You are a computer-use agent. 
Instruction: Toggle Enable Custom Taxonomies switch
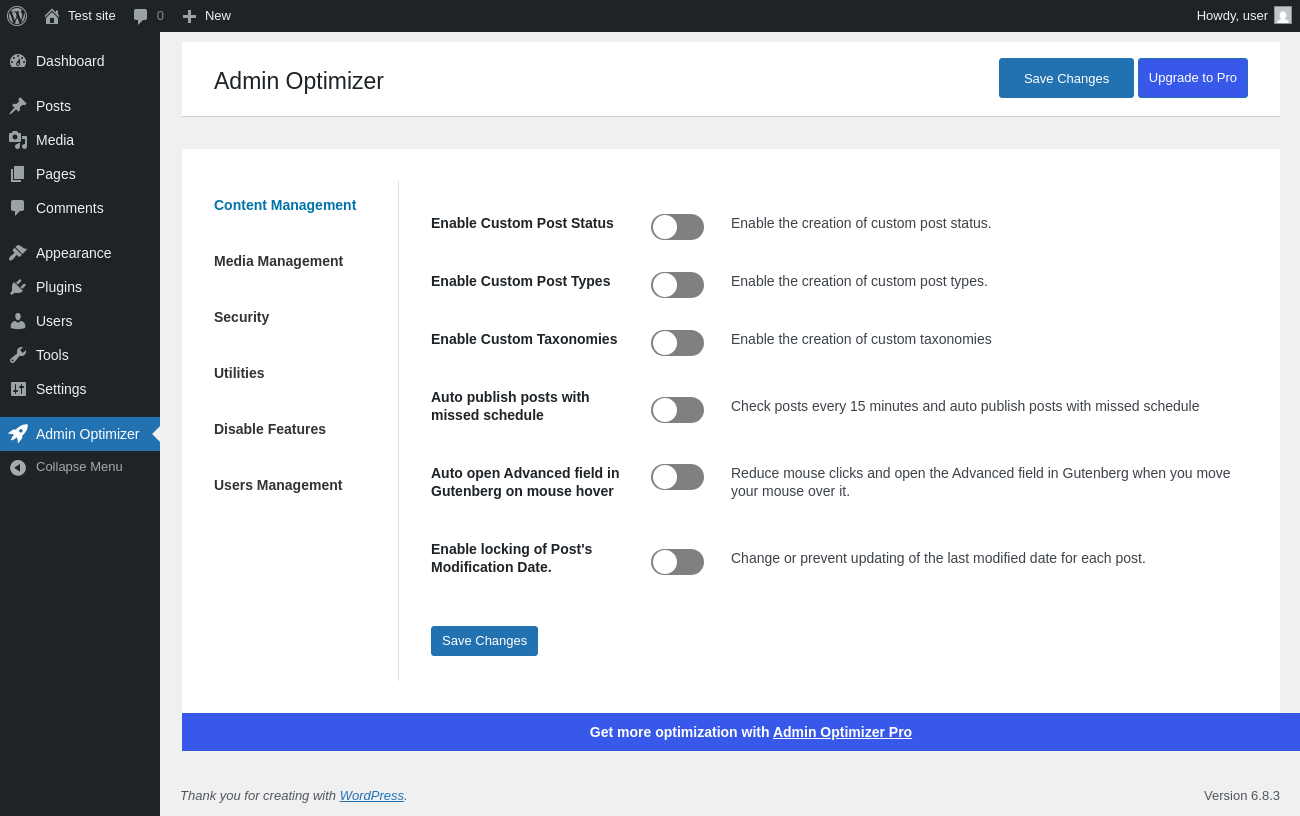(677, 343)
